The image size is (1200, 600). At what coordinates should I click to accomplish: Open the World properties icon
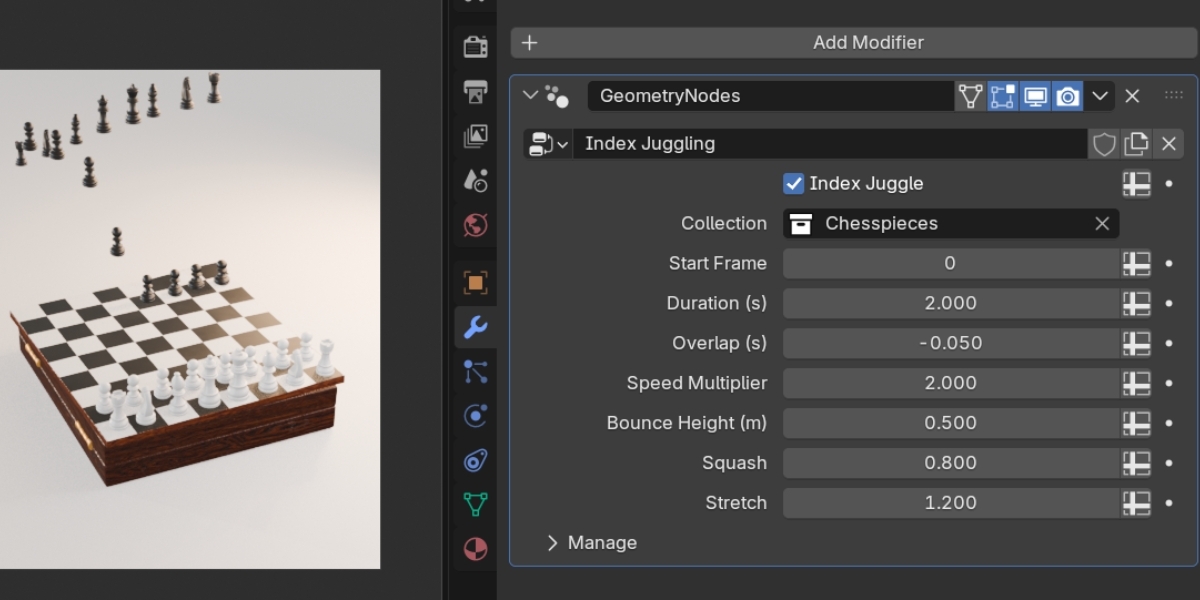(476, 225)
